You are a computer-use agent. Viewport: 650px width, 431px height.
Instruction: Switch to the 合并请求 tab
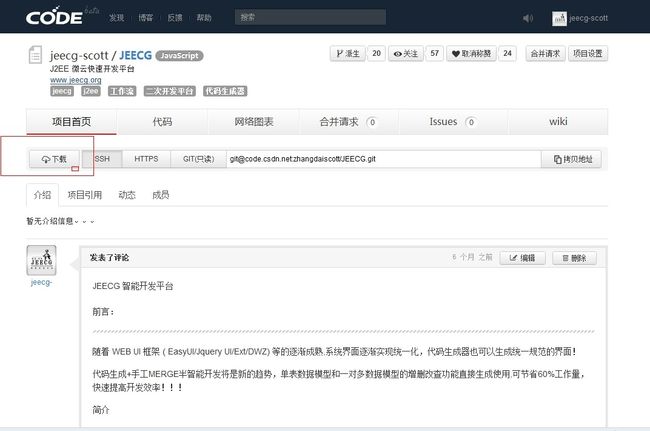tap(349, 122)
